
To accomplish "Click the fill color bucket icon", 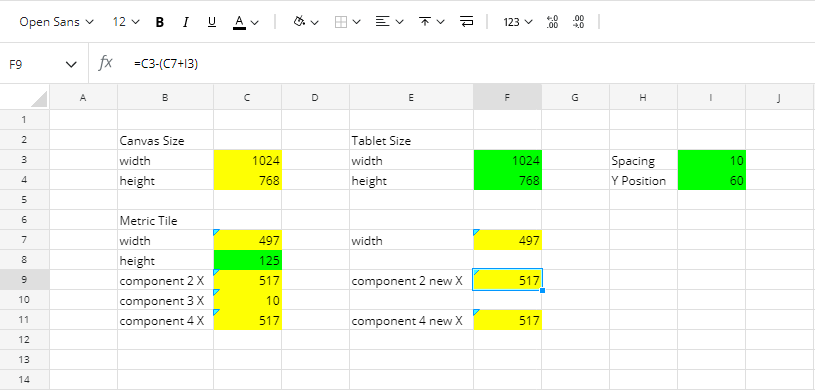I will coord(299,22).
